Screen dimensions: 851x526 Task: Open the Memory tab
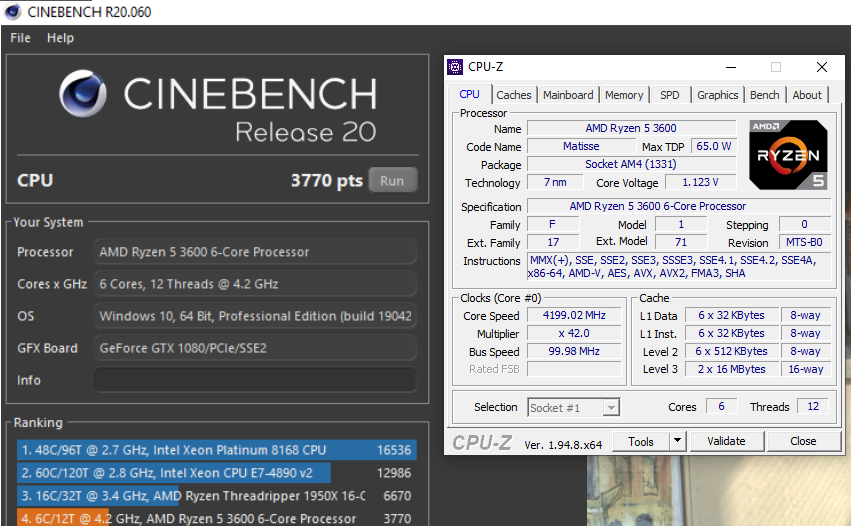(624, 95)
